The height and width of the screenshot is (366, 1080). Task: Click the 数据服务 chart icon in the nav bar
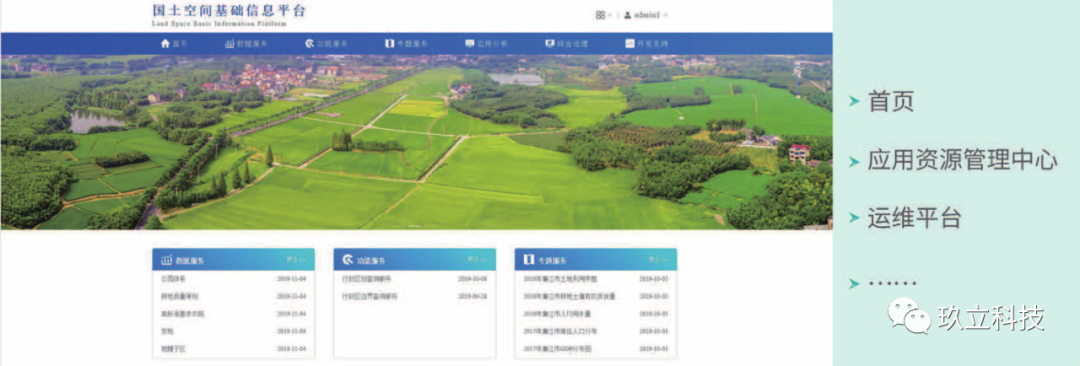click(230, 43)
